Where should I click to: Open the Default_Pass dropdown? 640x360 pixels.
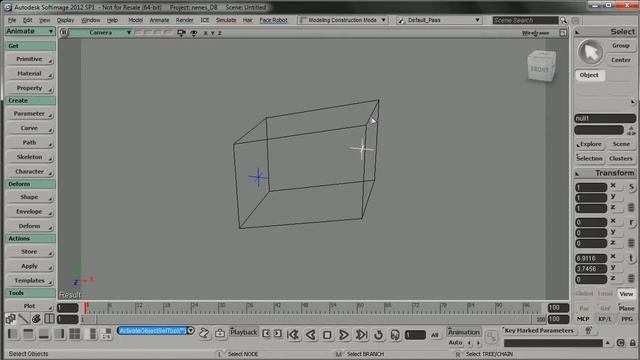439,20
